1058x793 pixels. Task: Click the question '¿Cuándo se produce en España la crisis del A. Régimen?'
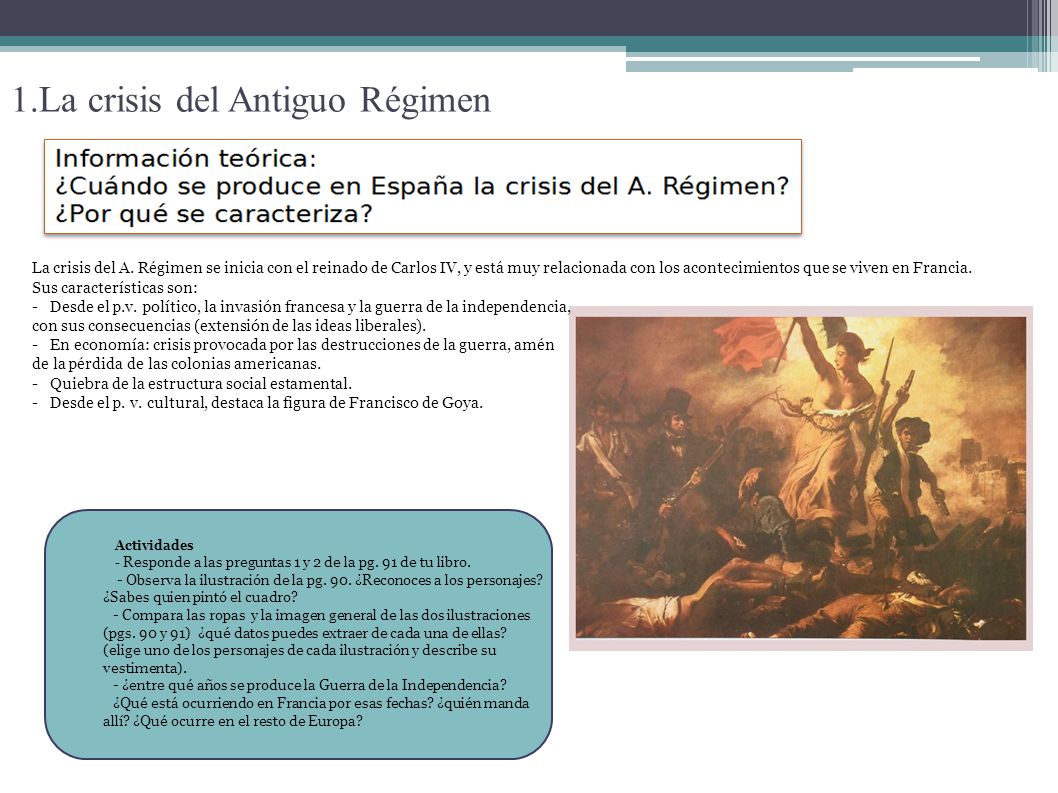[x=422, y=186]
